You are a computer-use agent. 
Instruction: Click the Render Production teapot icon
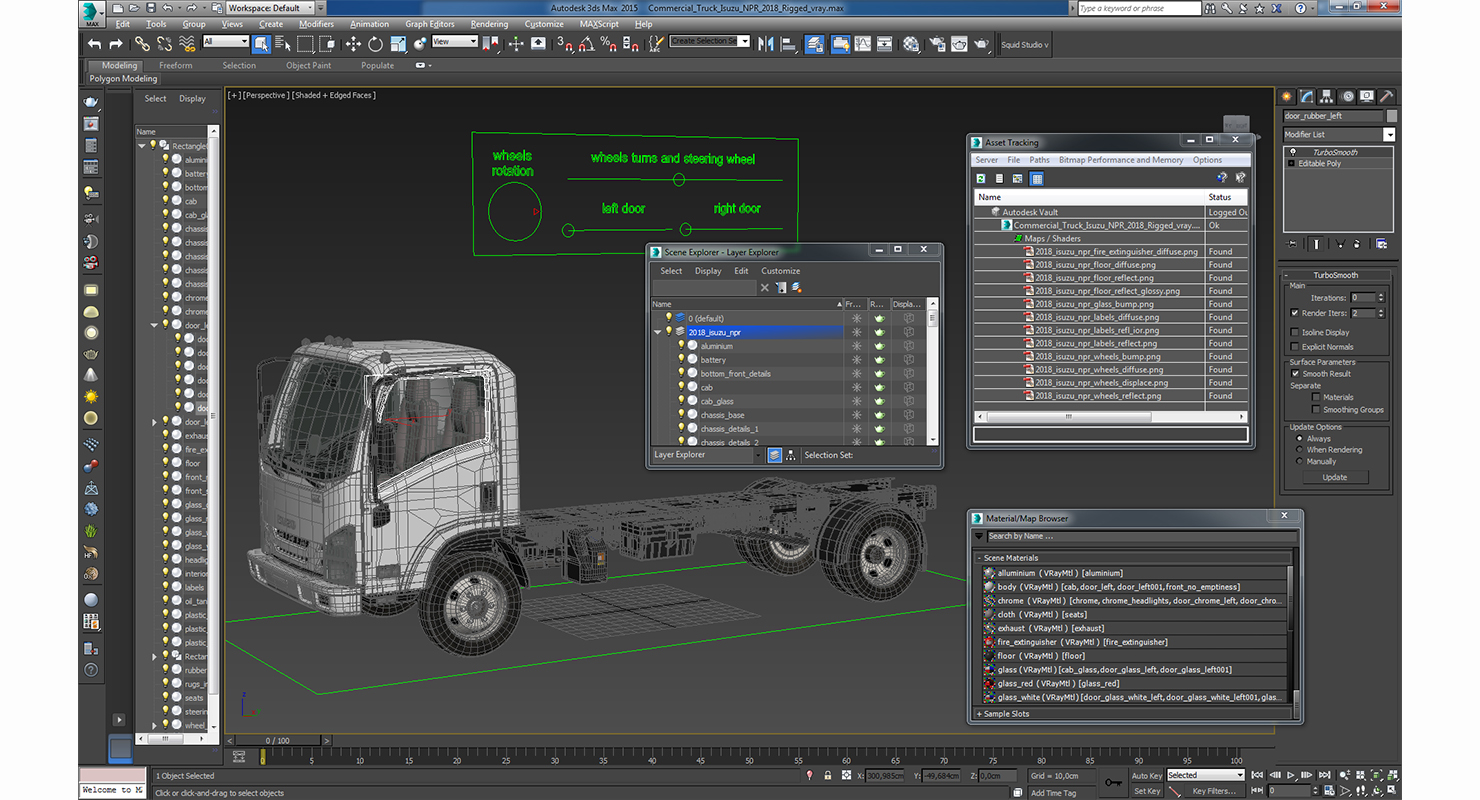coord(982,44)
